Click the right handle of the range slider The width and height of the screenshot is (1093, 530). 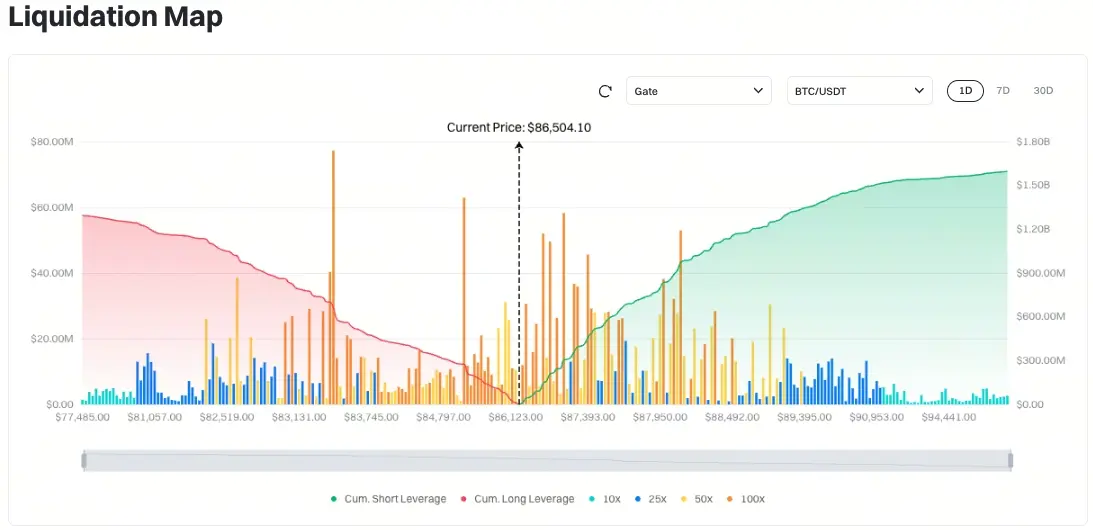coord(1010,460)
